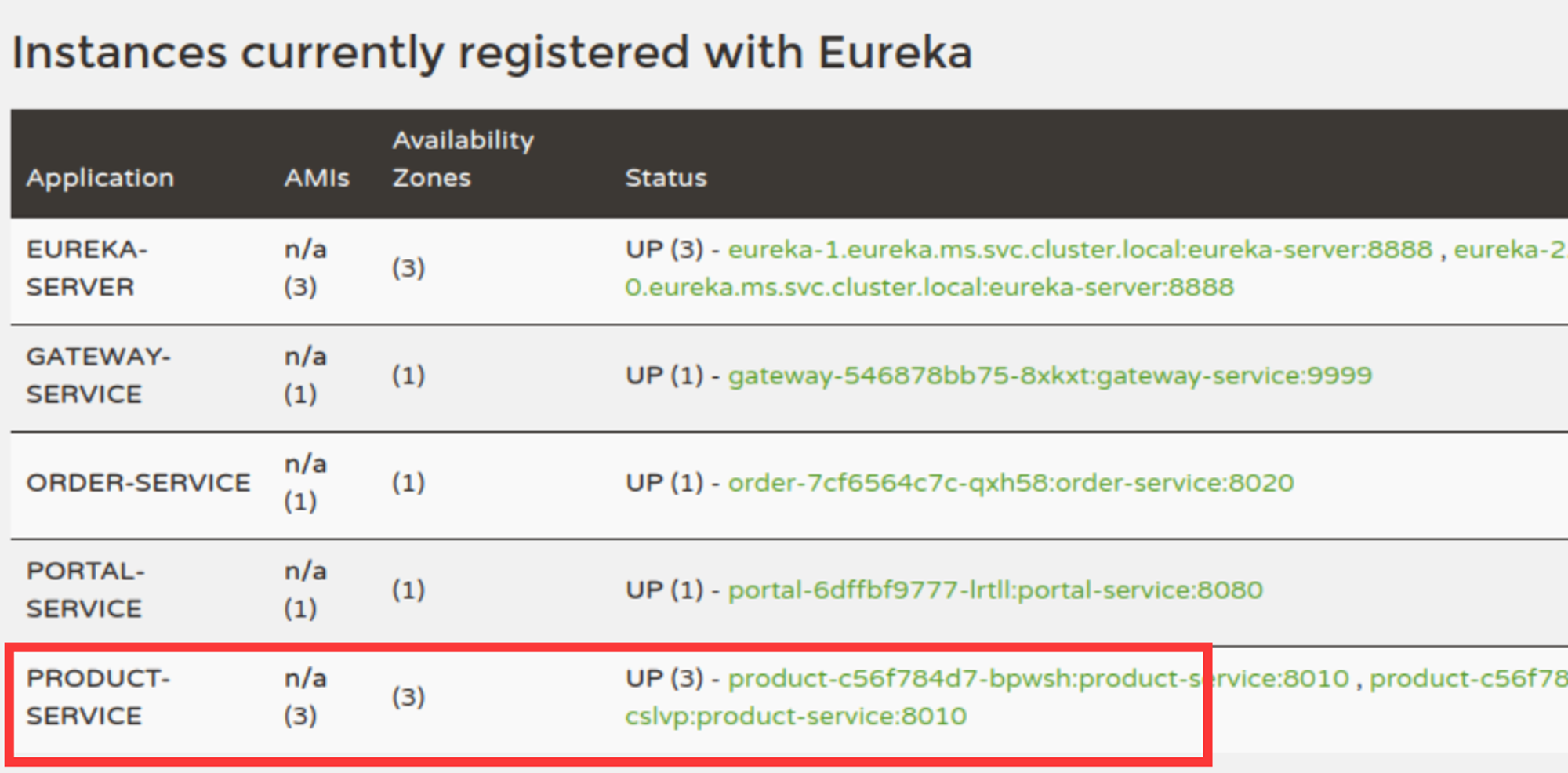Open the cslvp:product-service:8010 instance link
Image resolution: width=1568 pixels, height=773 pixels.
795,716
